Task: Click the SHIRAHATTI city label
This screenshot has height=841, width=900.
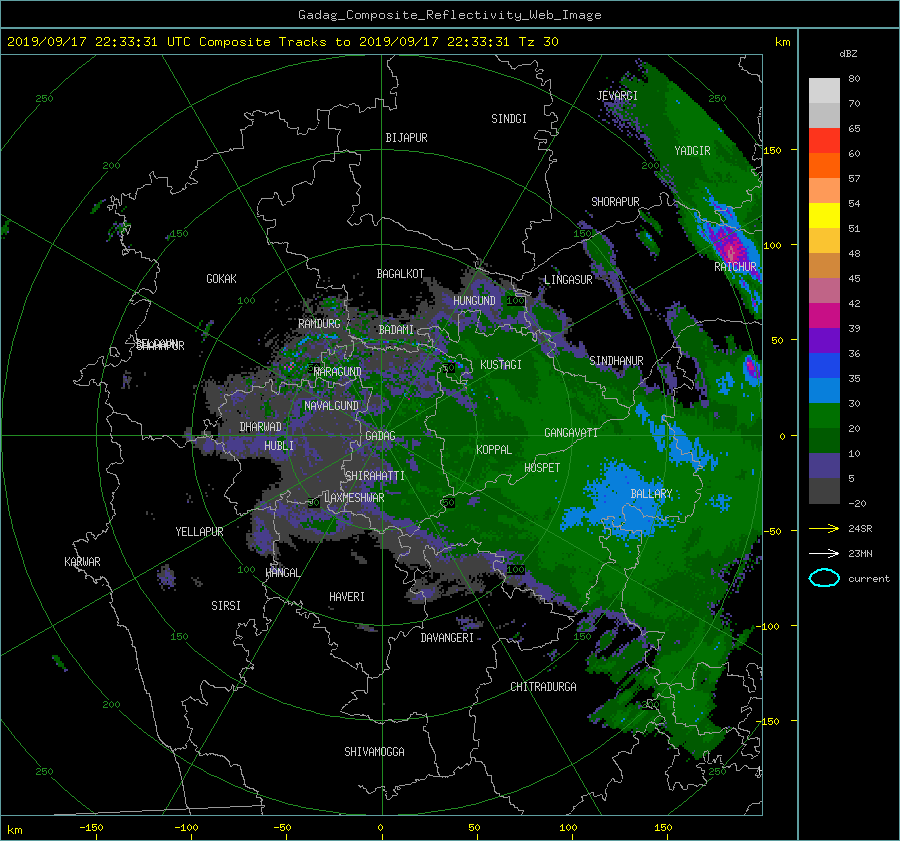Action: tap(375, 476)
